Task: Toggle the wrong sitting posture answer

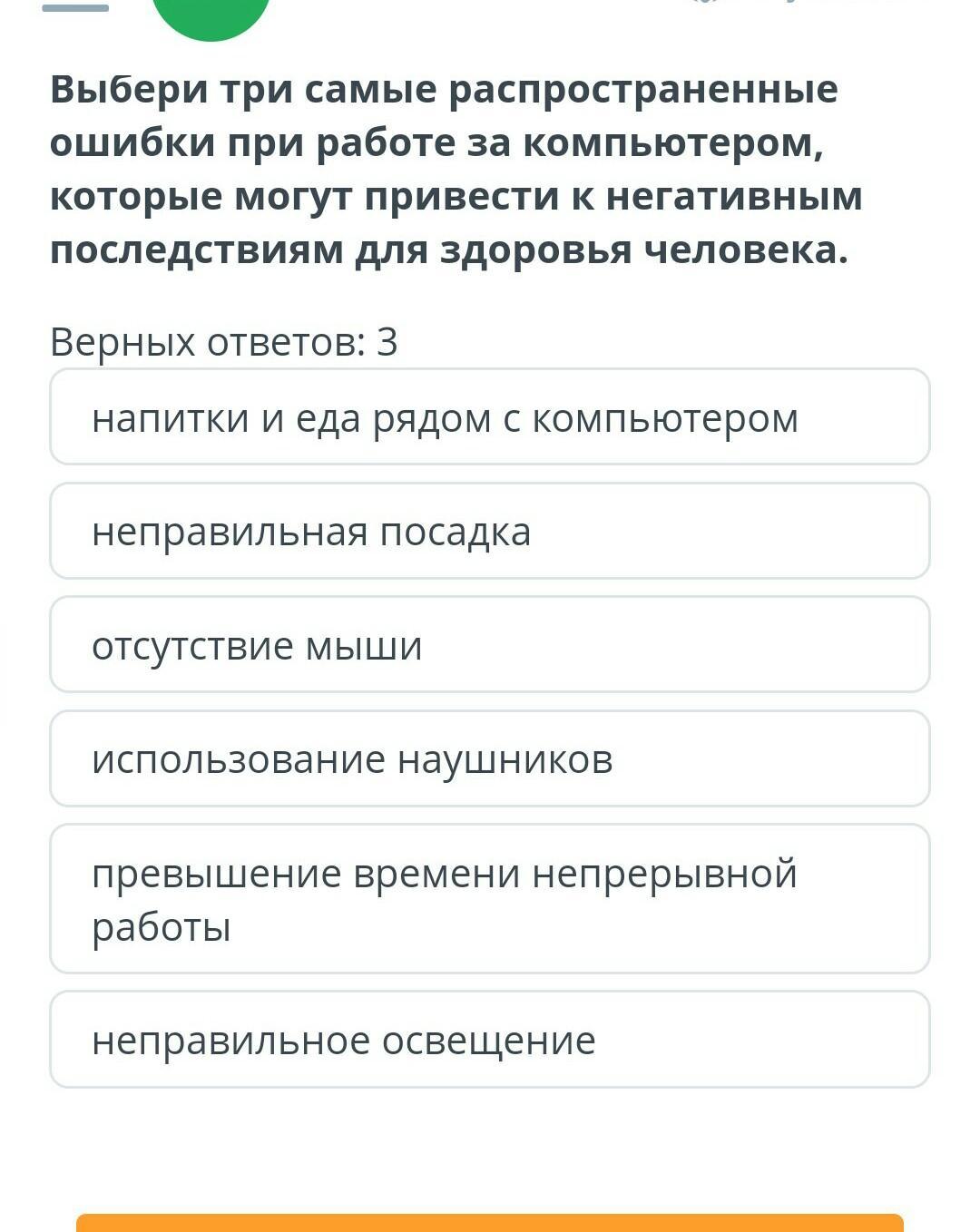Action: click(490, 531)
